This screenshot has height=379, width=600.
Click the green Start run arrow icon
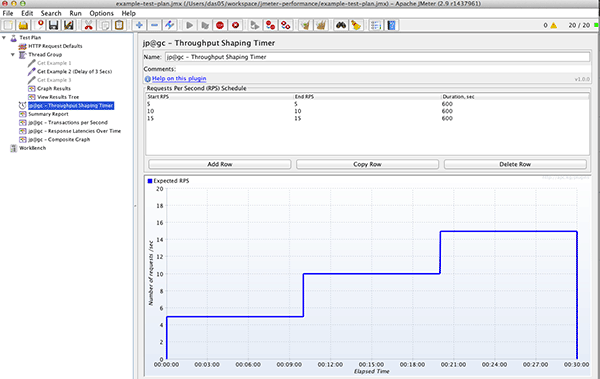(189, 25)
